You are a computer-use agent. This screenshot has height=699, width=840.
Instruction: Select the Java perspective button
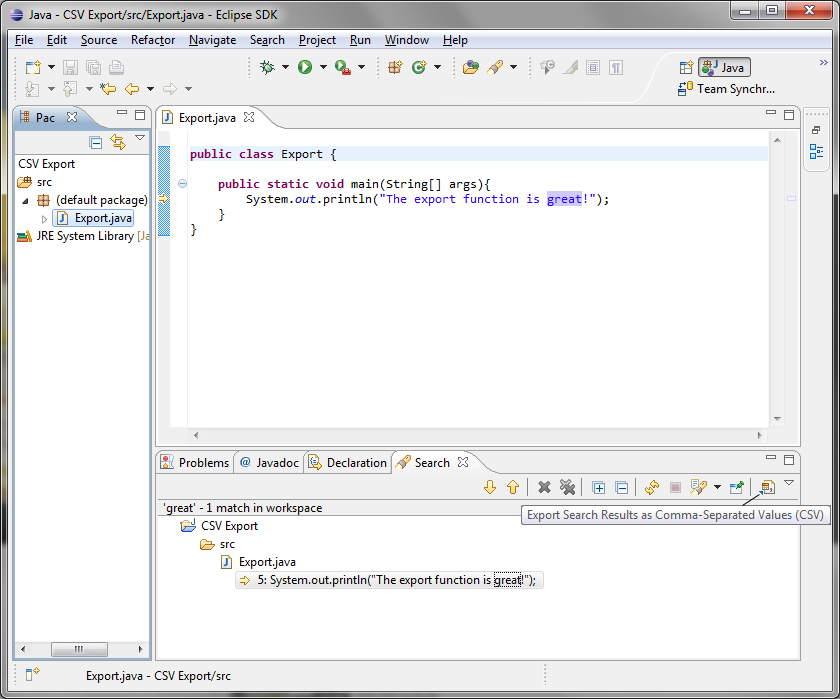(724, 67)
